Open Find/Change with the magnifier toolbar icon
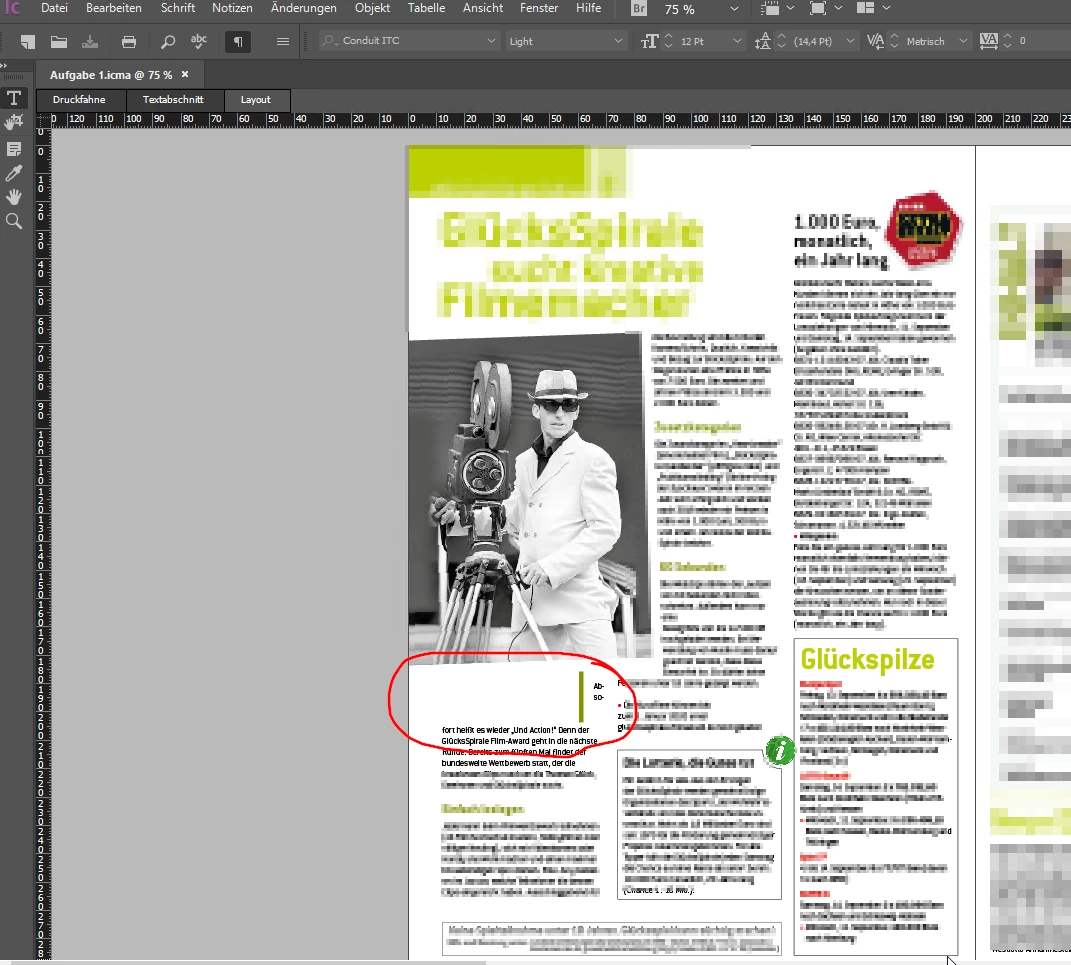 (167, 42)
